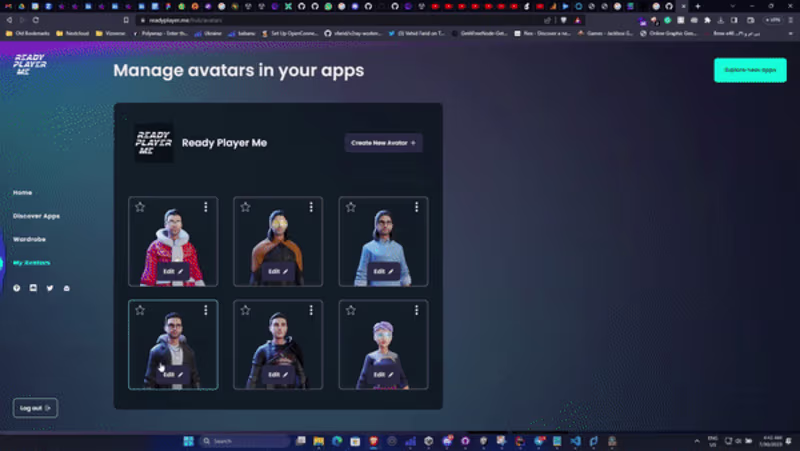Image resolution: width=800 pixels, height=451 pixels.
Task: Click the Ready Player Me app logo in card
Action: pos(154,143)
